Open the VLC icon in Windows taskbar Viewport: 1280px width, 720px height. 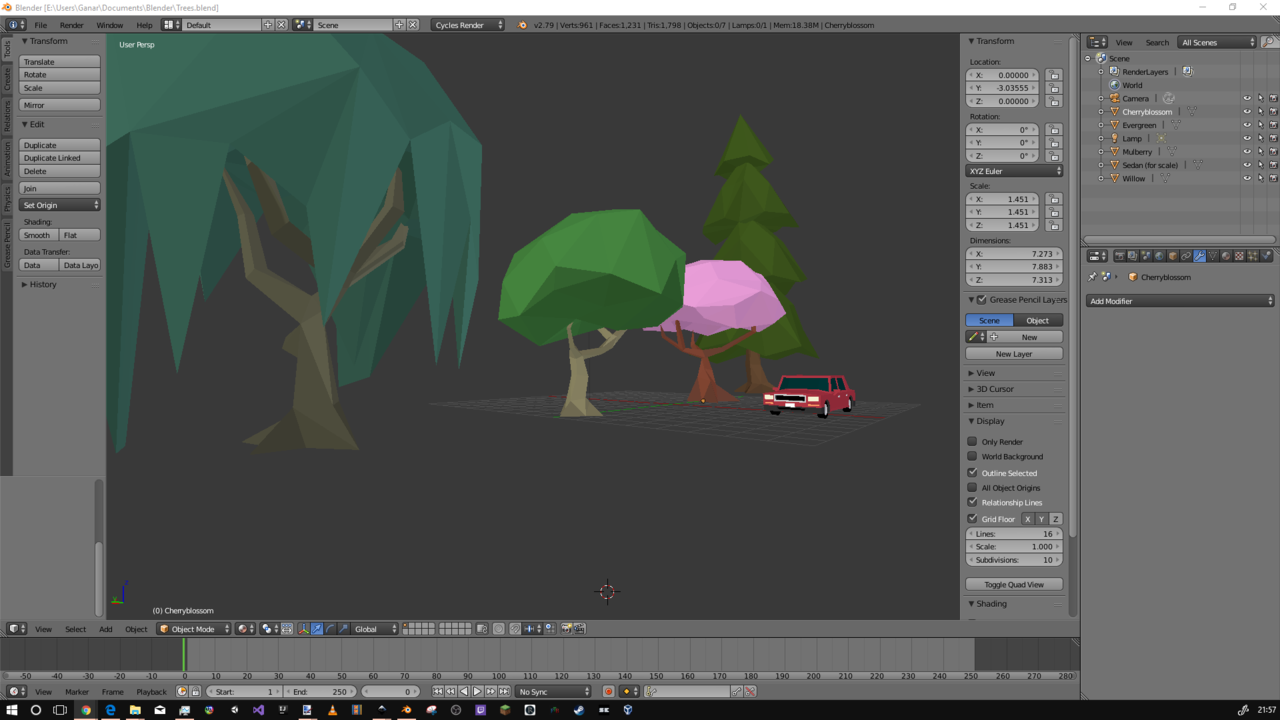(332, 710)
